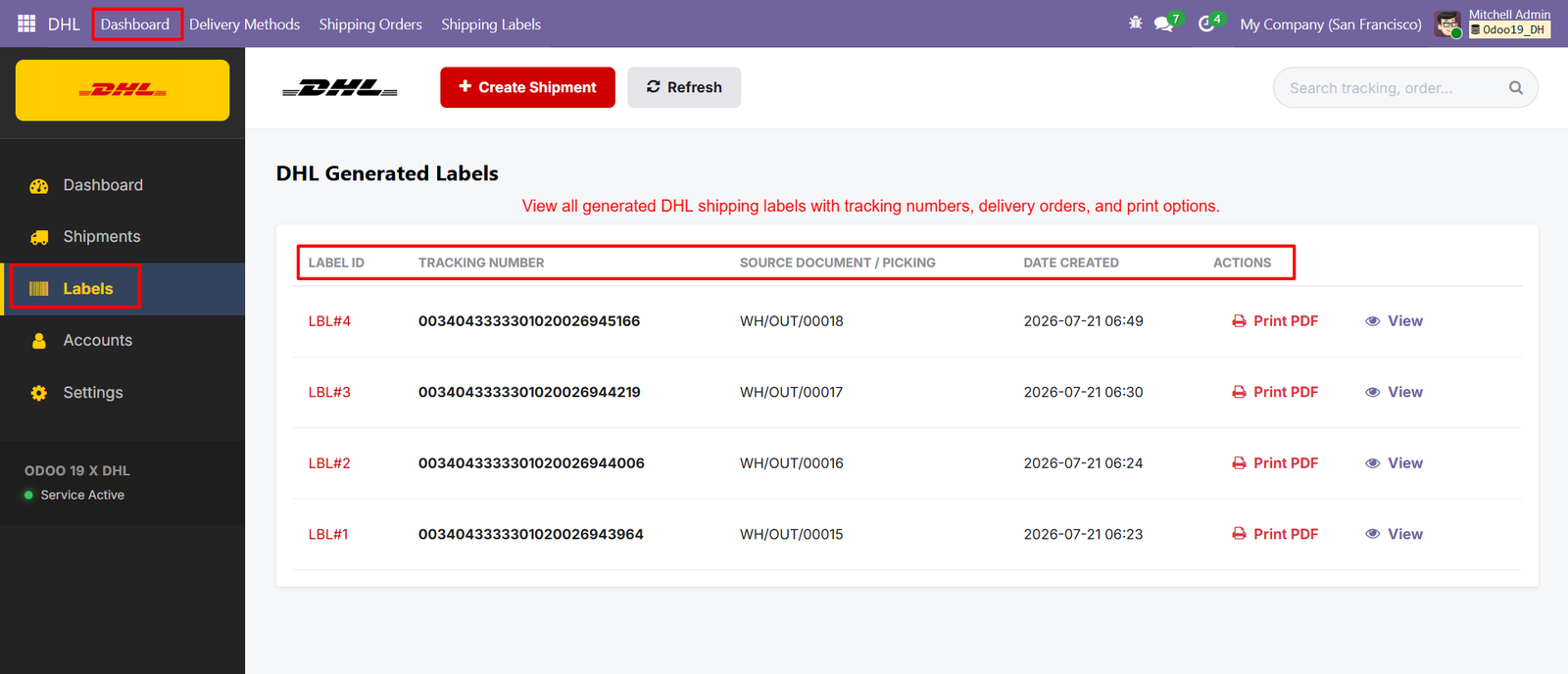1568x674 pixels.
Task: View label LBL#4
Action: tap(1395, 321)
